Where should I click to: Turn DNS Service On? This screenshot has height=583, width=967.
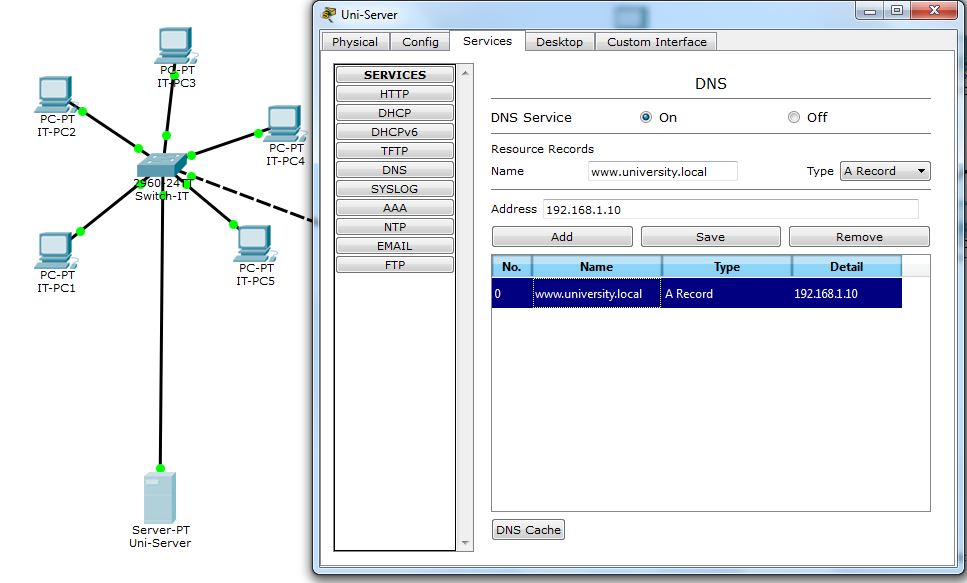646,117
